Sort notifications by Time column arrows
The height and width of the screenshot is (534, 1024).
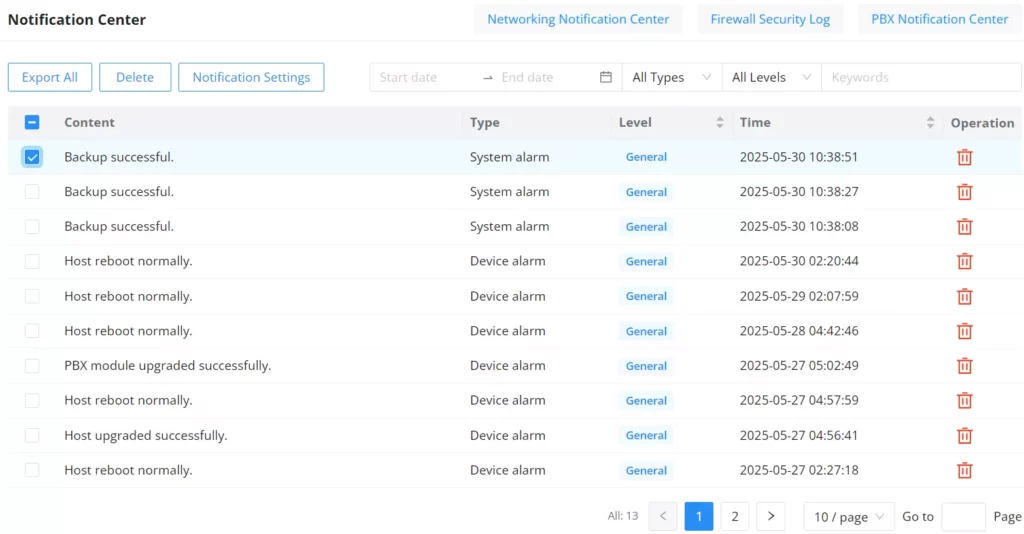pos(930,122)
